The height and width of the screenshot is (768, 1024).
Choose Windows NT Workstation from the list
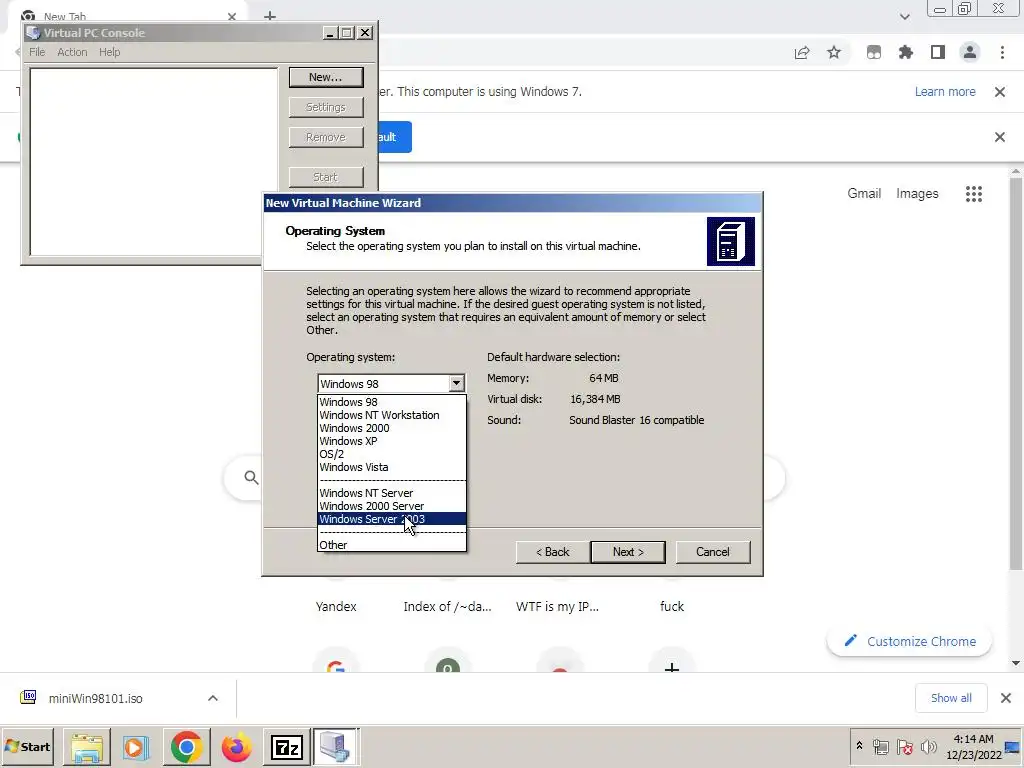point(392,415)
